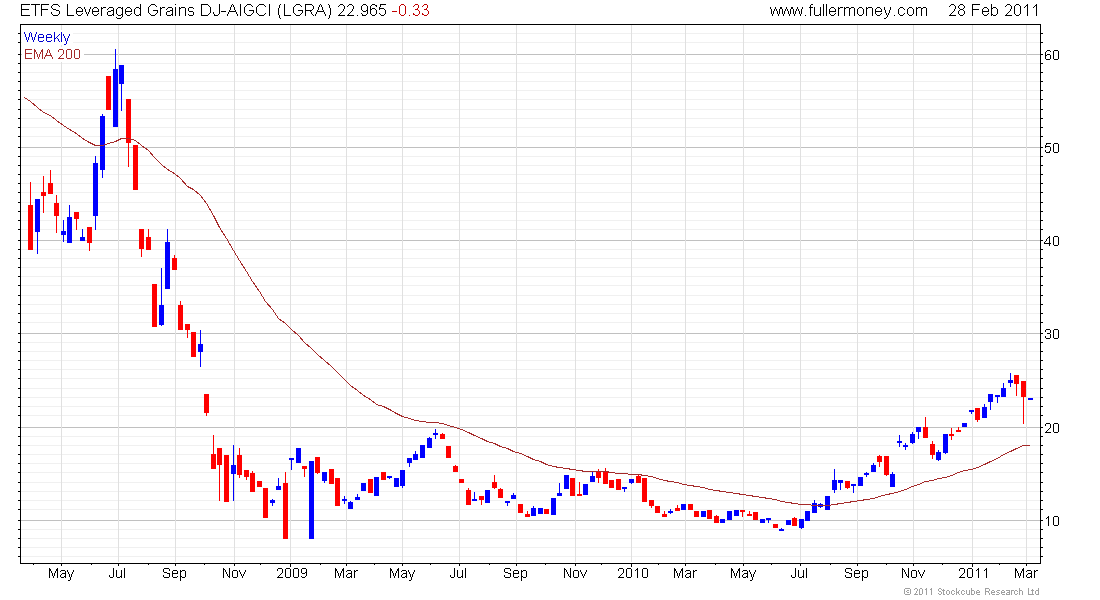
Task: Select the Weekly timeframe label
Action: pyautogui.click(x=47, y=37)
